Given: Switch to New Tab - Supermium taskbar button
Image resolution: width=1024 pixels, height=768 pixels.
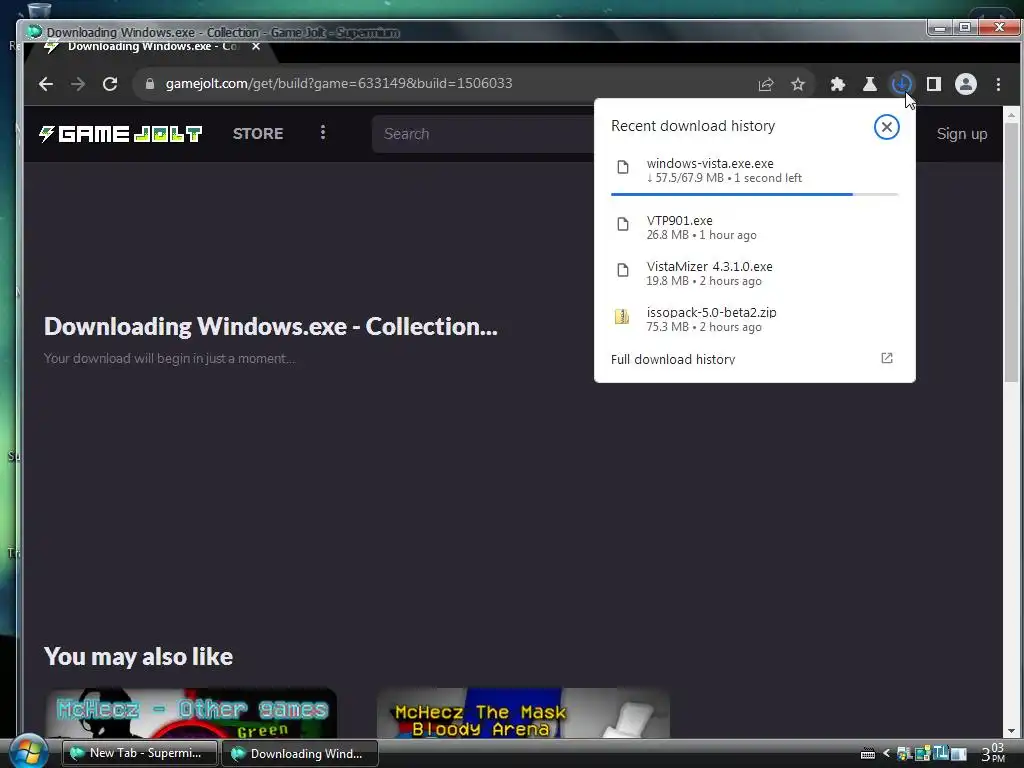Looking at the screenshot, I should 139,753.
